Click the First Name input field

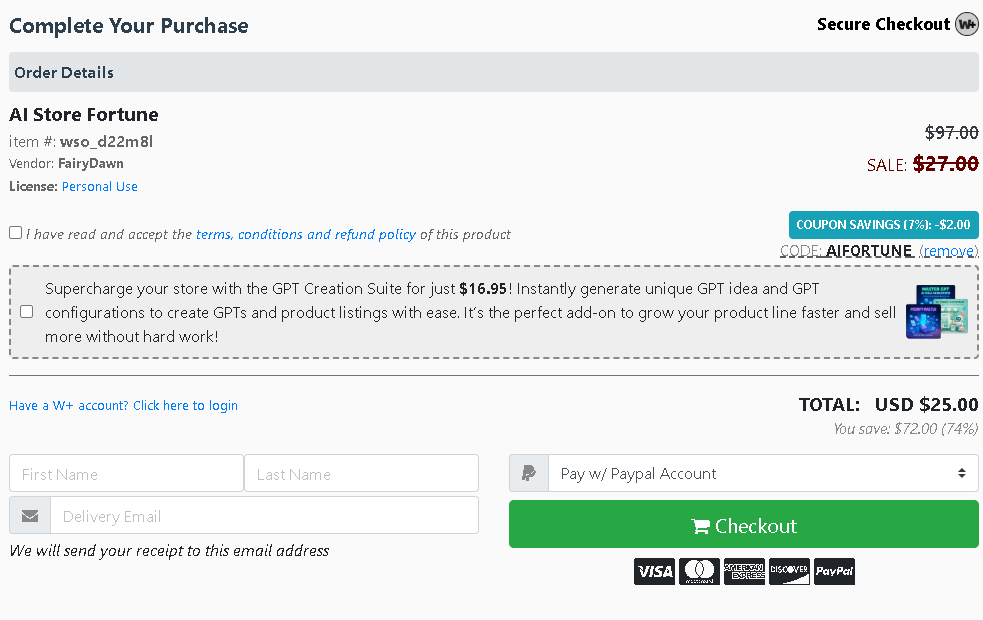point(125,472)
